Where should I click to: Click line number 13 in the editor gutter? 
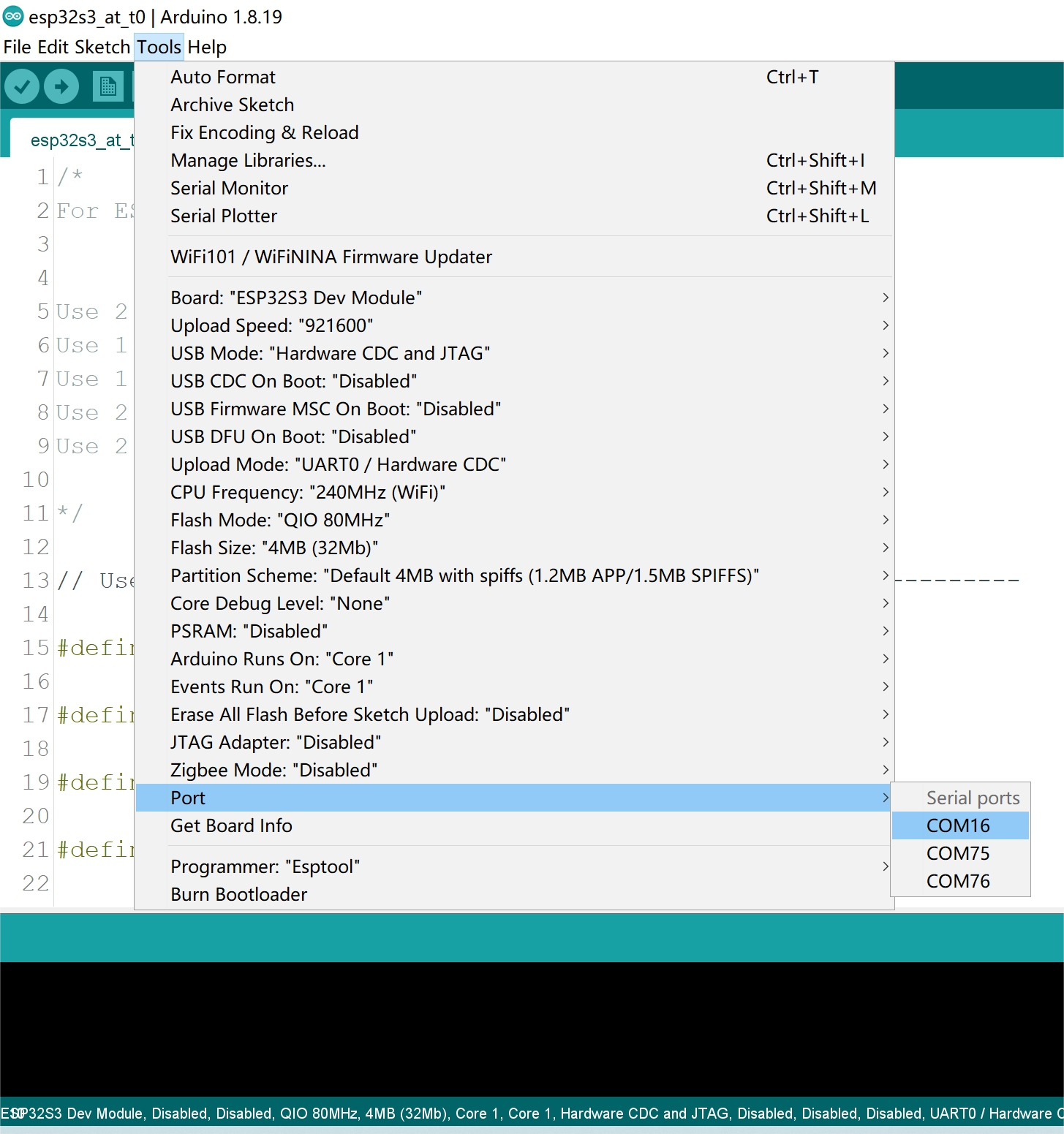click(x=36, y=581)
